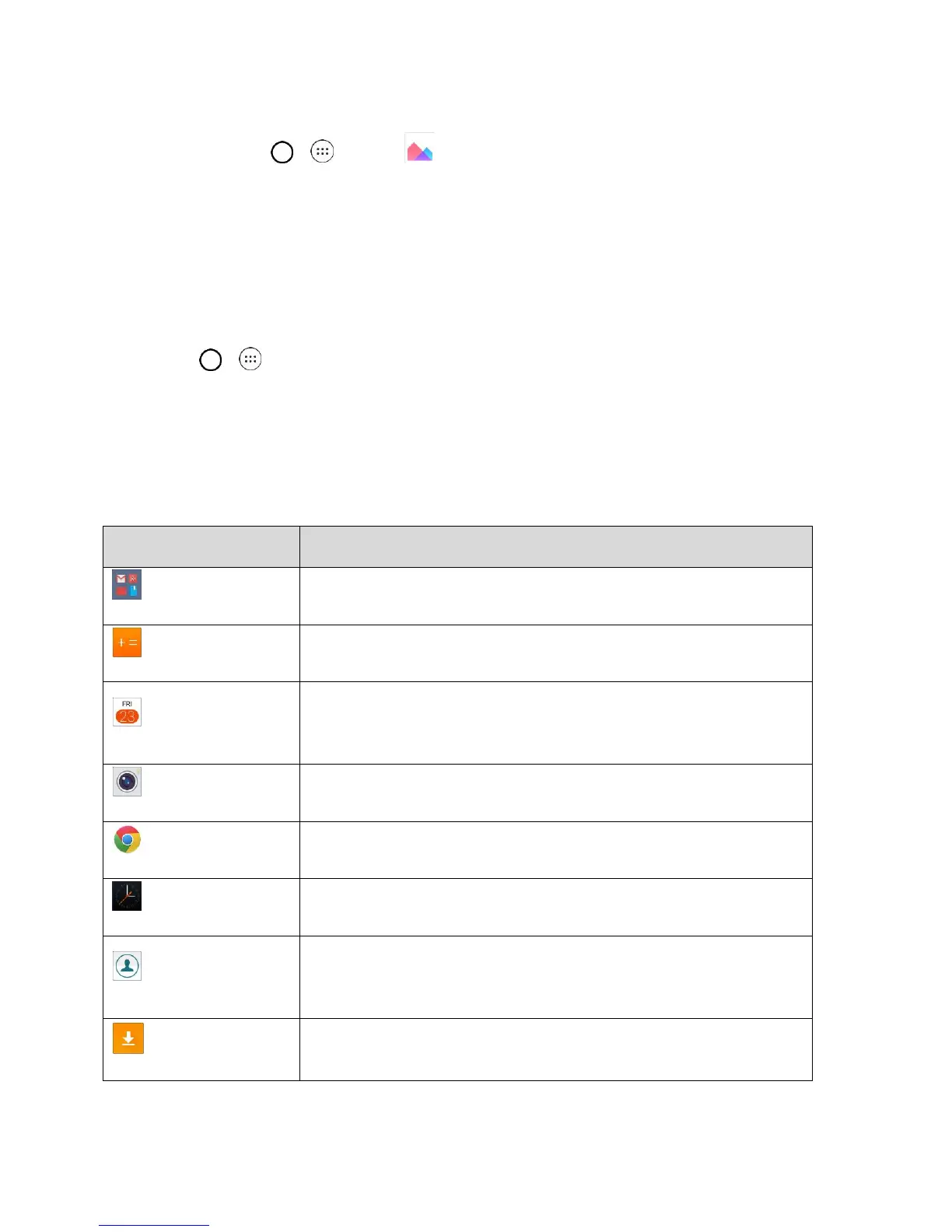This screenshot has height=1232, width=952.
Task: Open the Contacts person icon
Action: (127, 966)
